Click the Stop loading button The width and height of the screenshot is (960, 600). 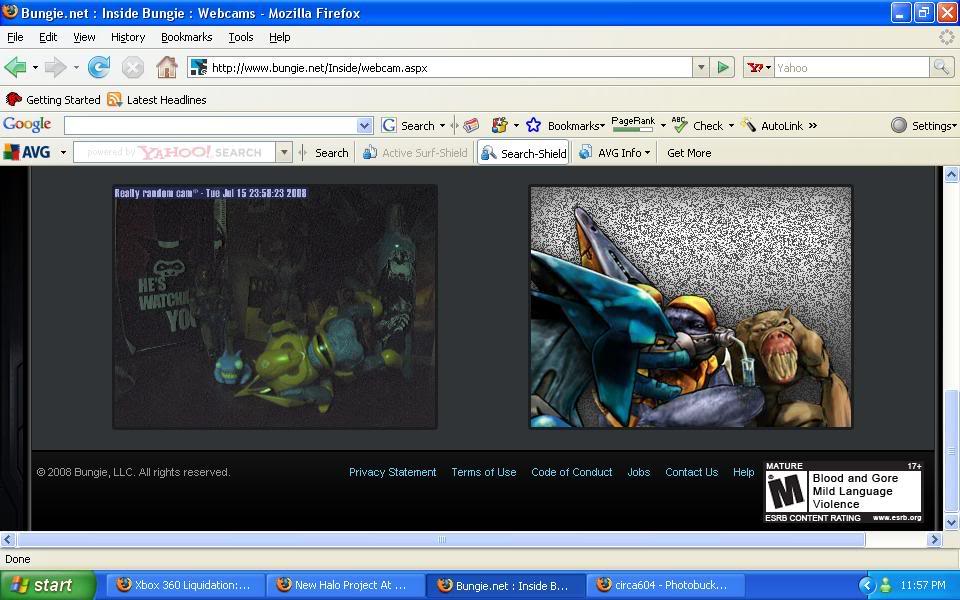(x=132, y=67)
